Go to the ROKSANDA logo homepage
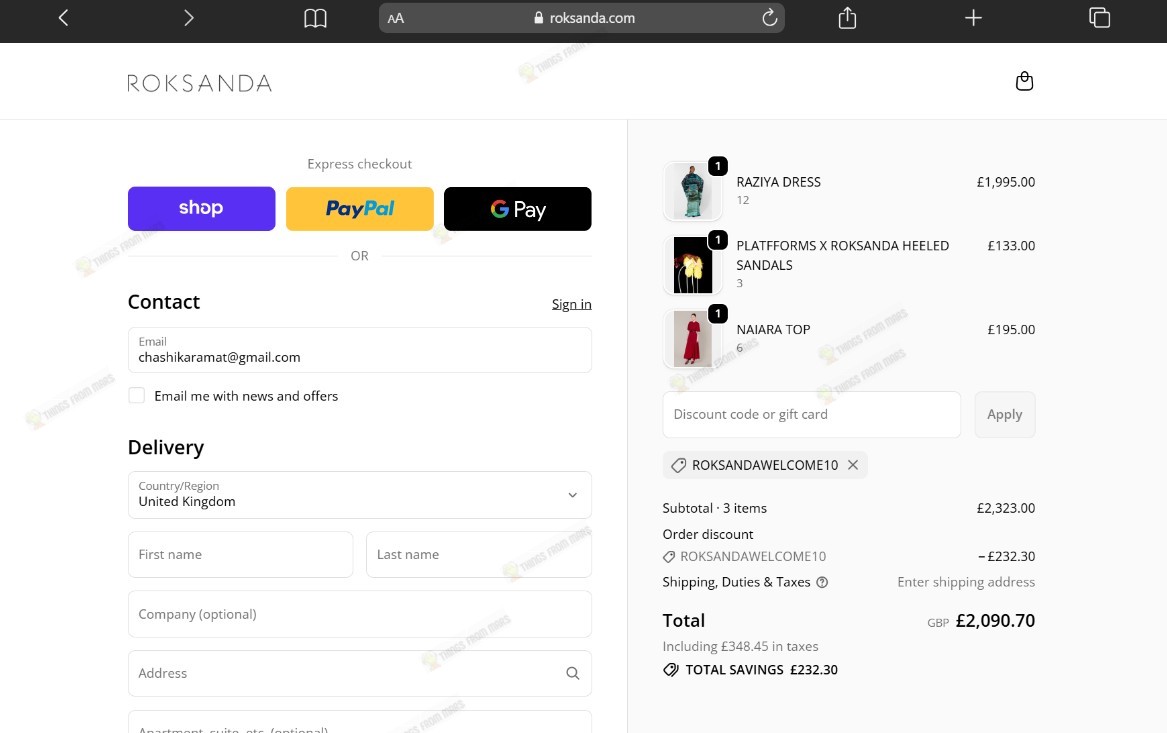The image size is (1167, 733). pos(199,83)
